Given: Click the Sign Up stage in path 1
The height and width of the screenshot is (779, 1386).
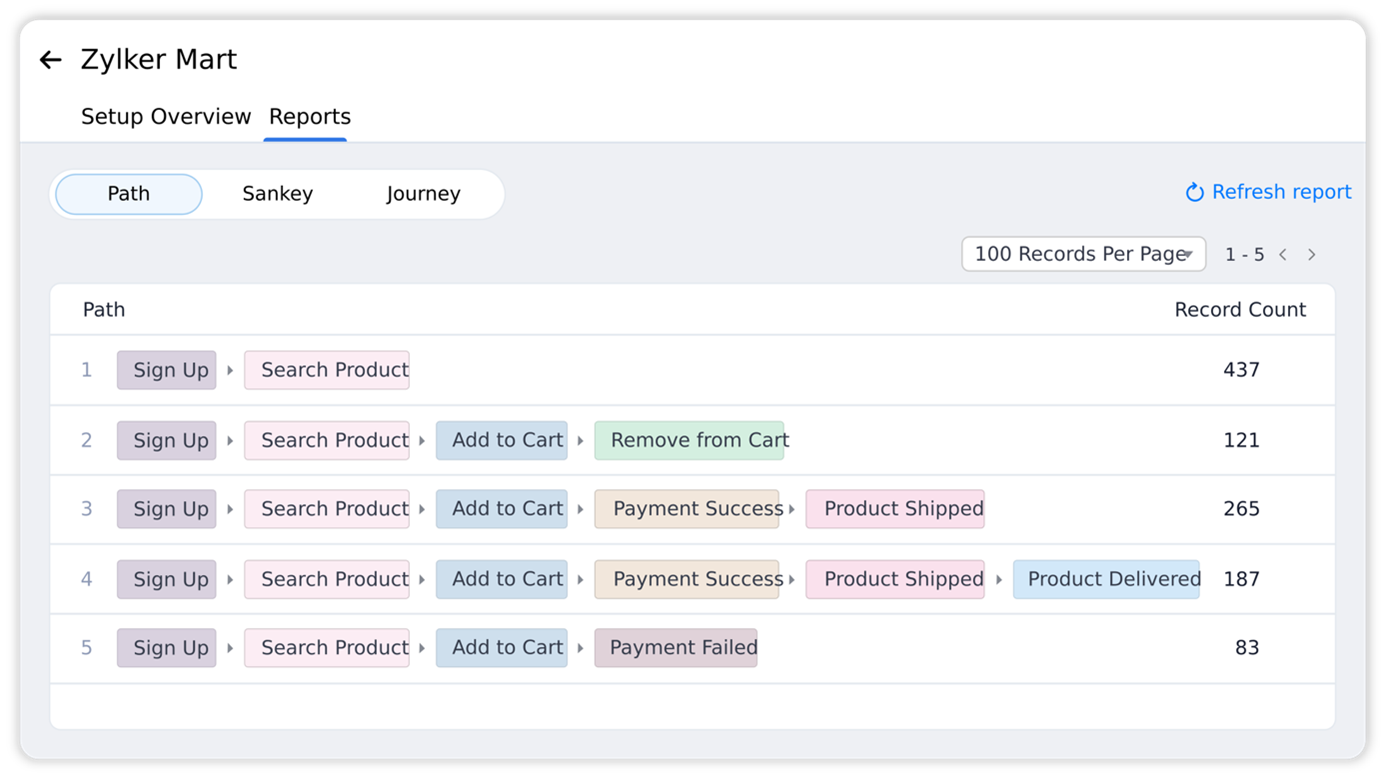Looking at the screenshot, I should 167,370.
